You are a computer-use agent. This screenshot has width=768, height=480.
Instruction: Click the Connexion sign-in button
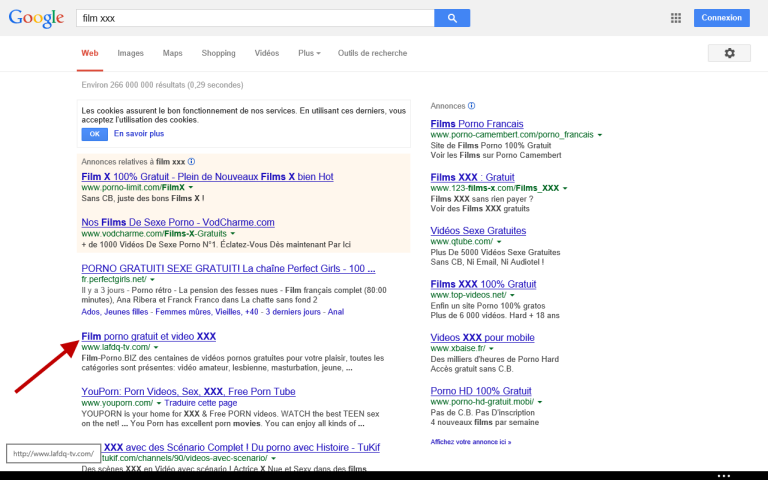tap(721, 18)
